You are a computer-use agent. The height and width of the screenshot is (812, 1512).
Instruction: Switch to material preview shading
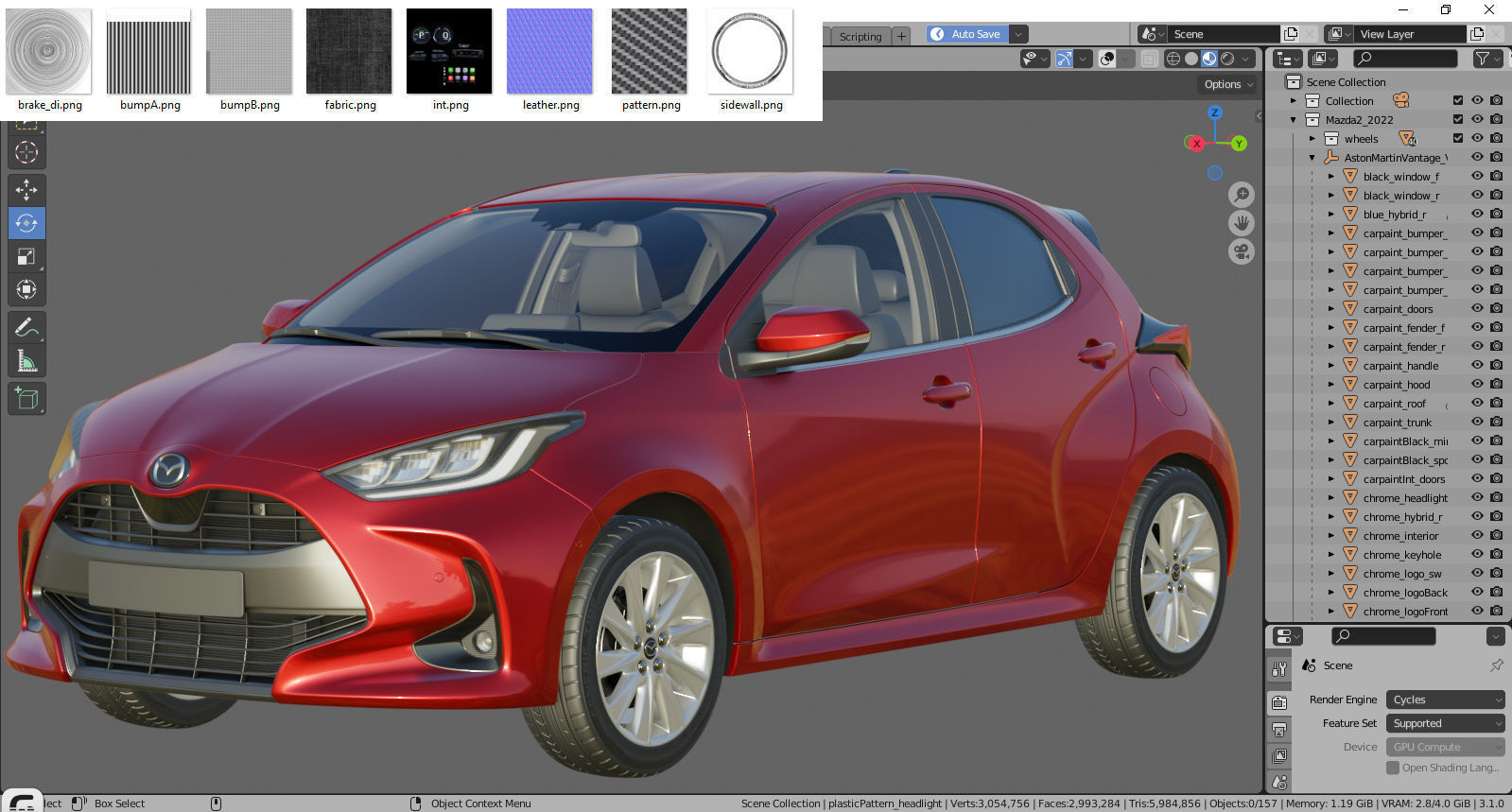tap(1209, 59)
